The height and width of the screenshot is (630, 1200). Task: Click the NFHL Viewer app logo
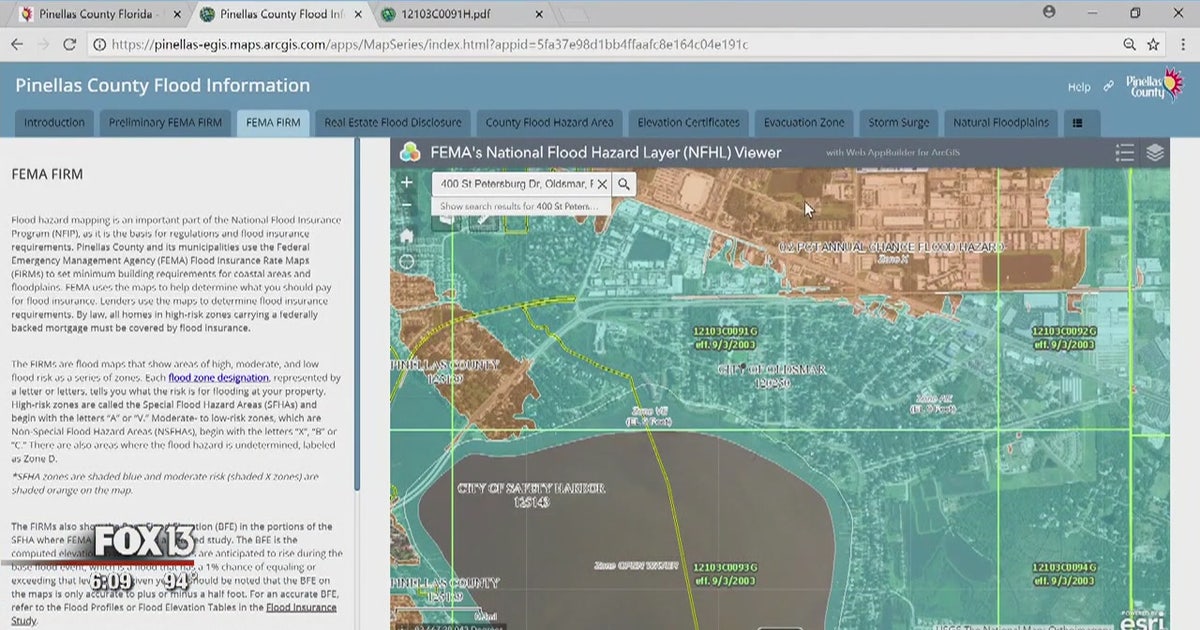tap(410, 152)
